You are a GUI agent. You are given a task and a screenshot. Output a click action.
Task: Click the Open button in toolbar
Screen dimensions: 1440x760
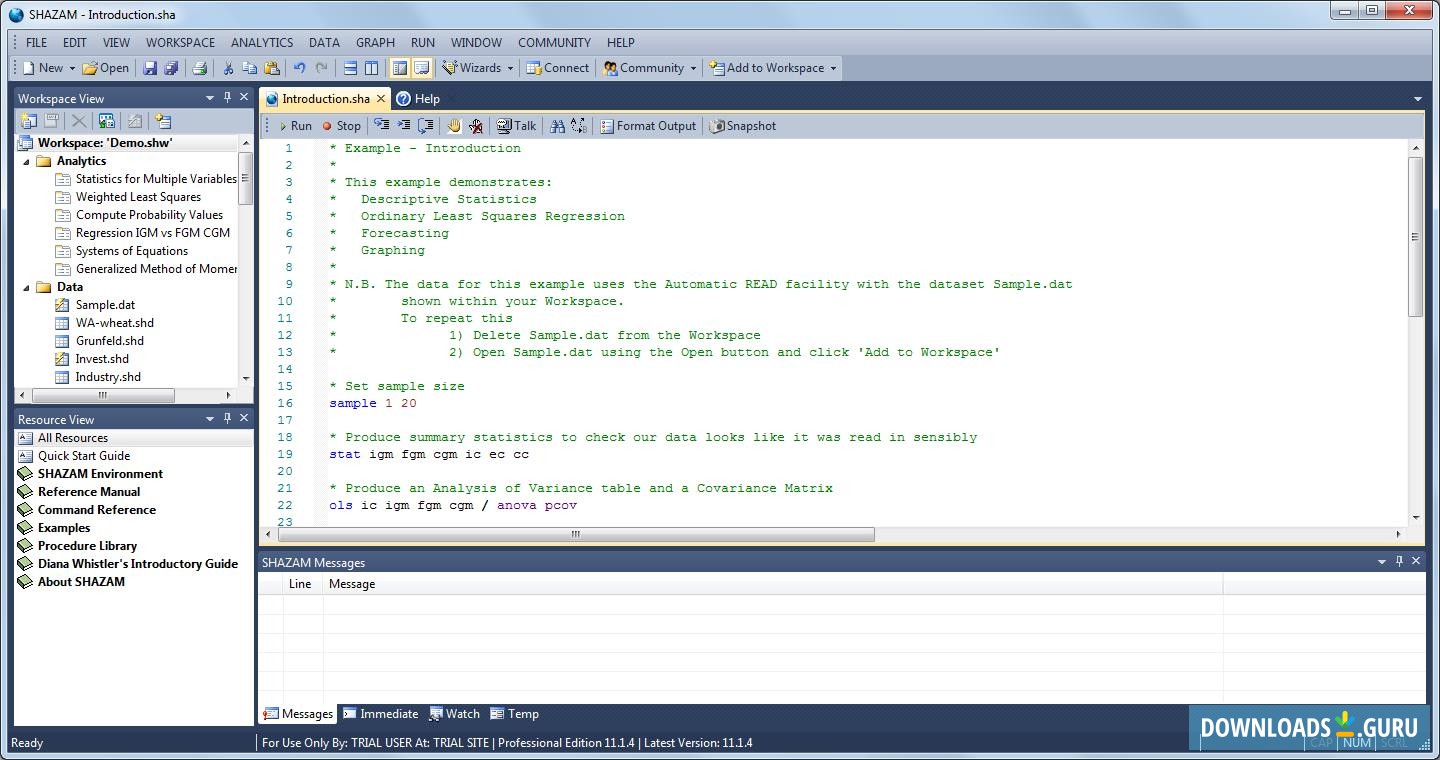click(x=106, y=68)
